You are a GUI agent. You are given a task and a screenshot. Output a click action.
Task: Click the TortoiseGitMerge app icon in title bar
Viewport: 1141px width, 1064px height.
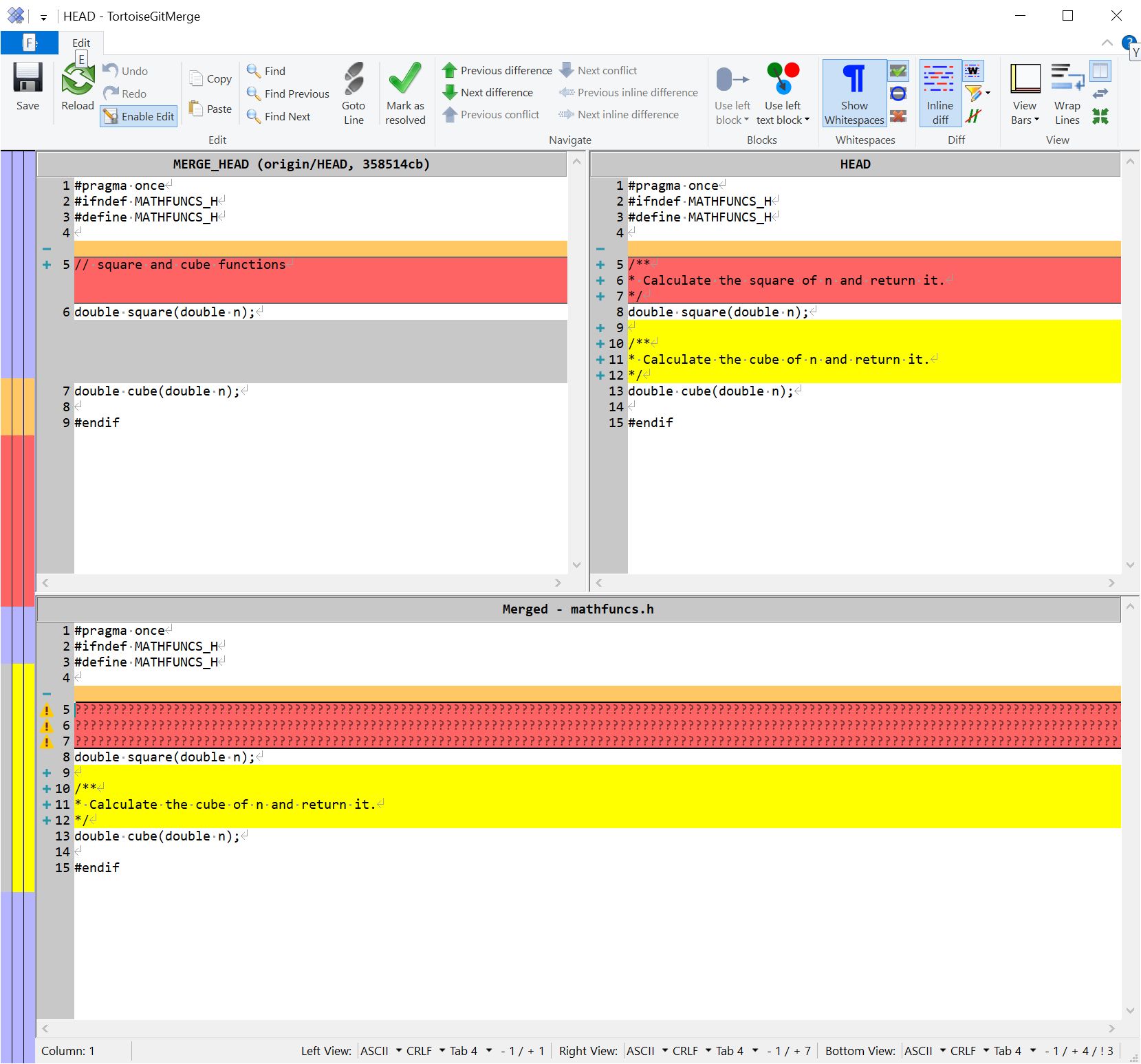pyautogui.click(x=15, y=15)
